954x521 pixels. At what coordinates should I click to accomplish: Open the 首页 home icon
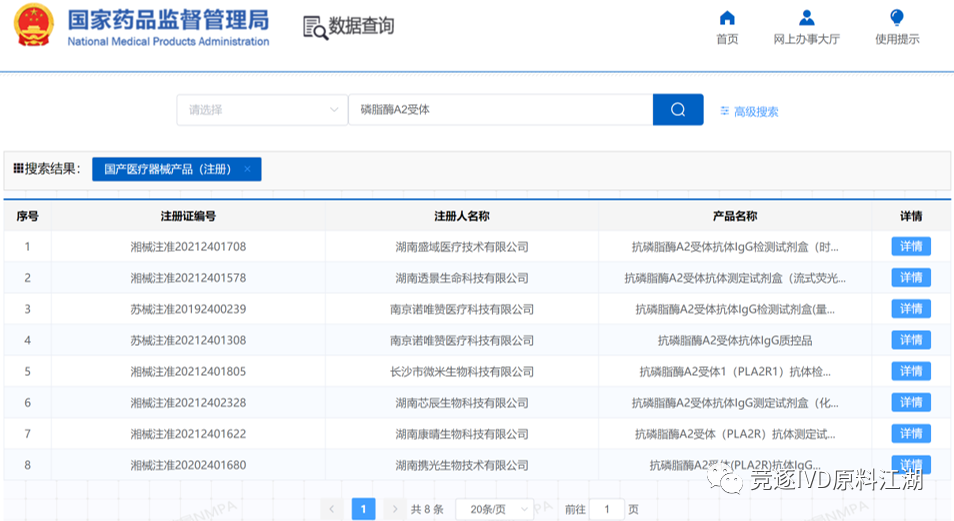[727, 18]
